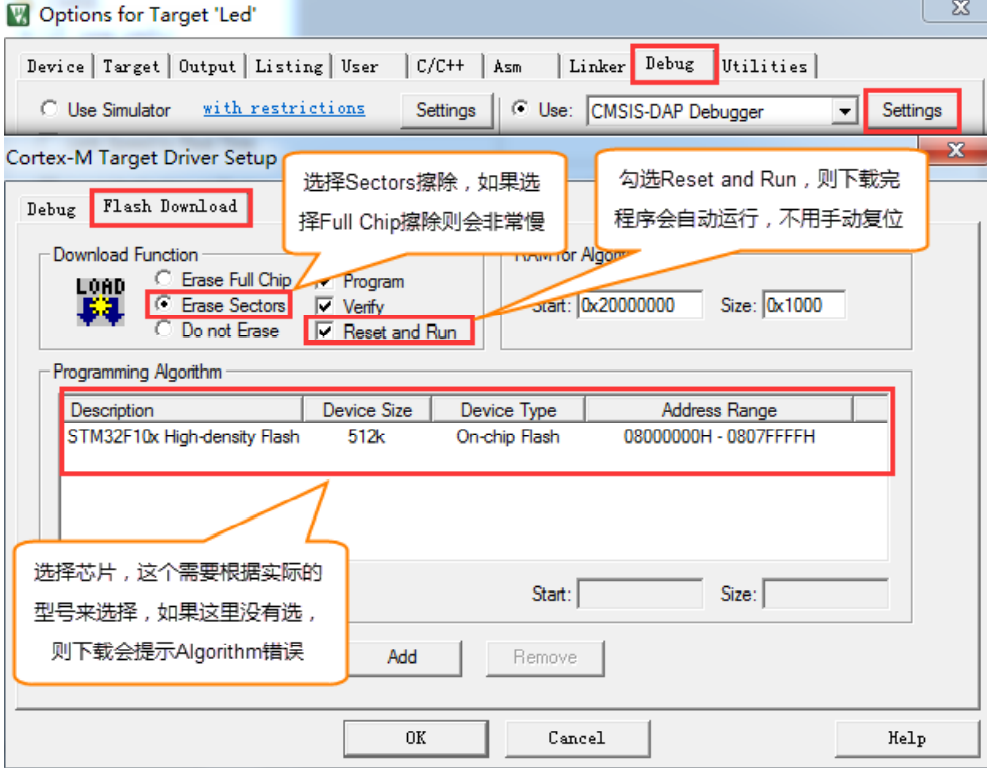
Task: Click the Cancel button
Action: [x=577, y=738]
